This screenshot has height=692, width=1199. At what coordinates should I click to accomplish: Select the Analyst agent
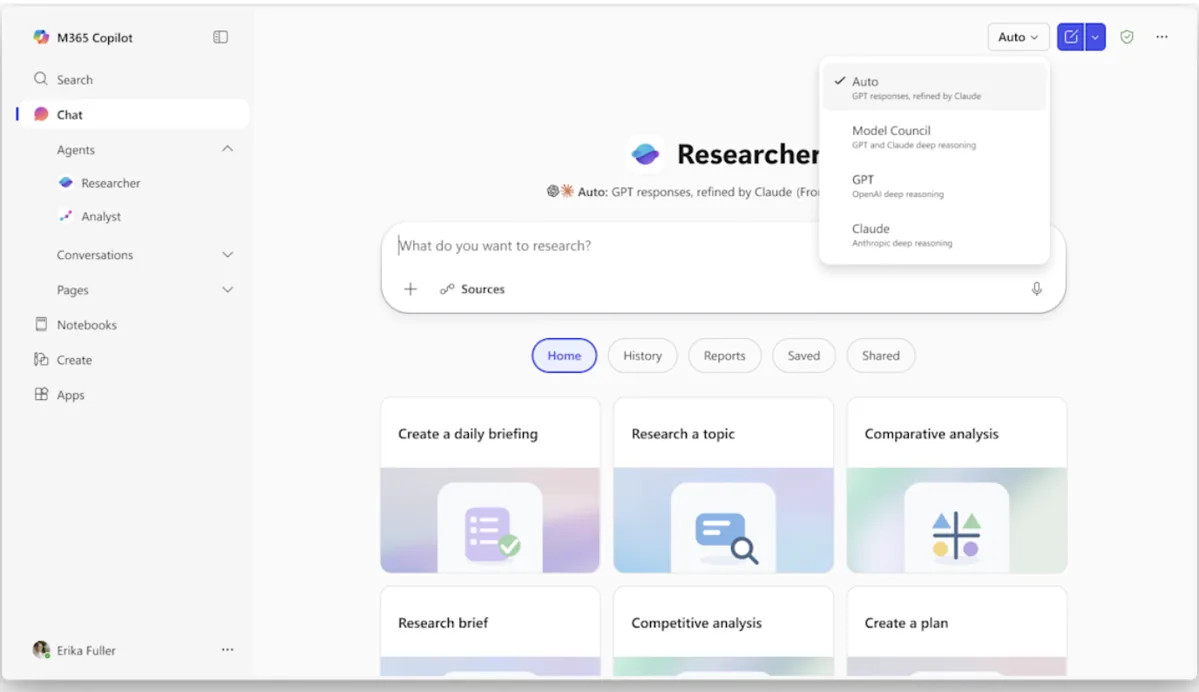click(x=104, y=216)
